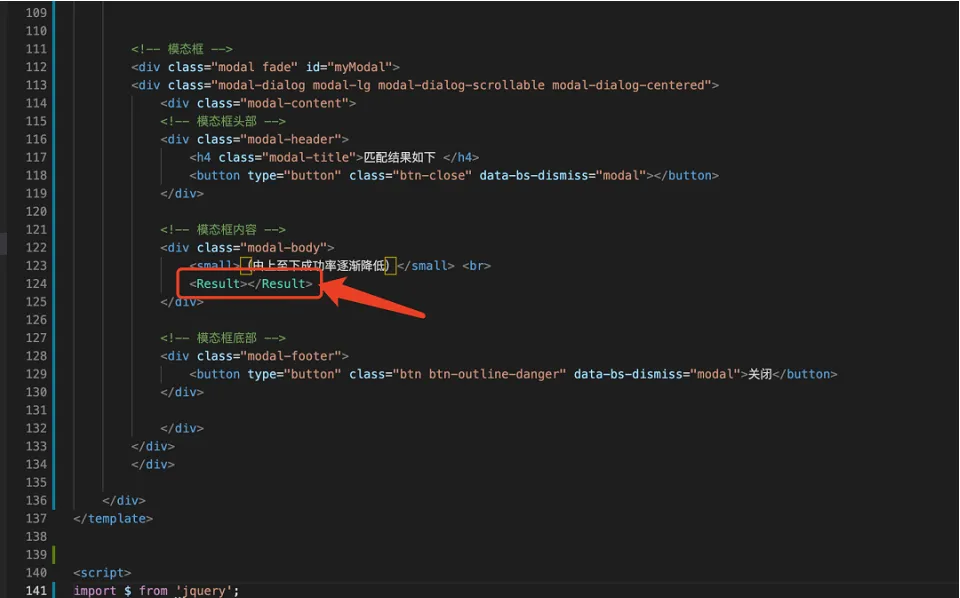Click the "modal-content" class value
This screenshot has width=960, height=598.
[294, 103]
